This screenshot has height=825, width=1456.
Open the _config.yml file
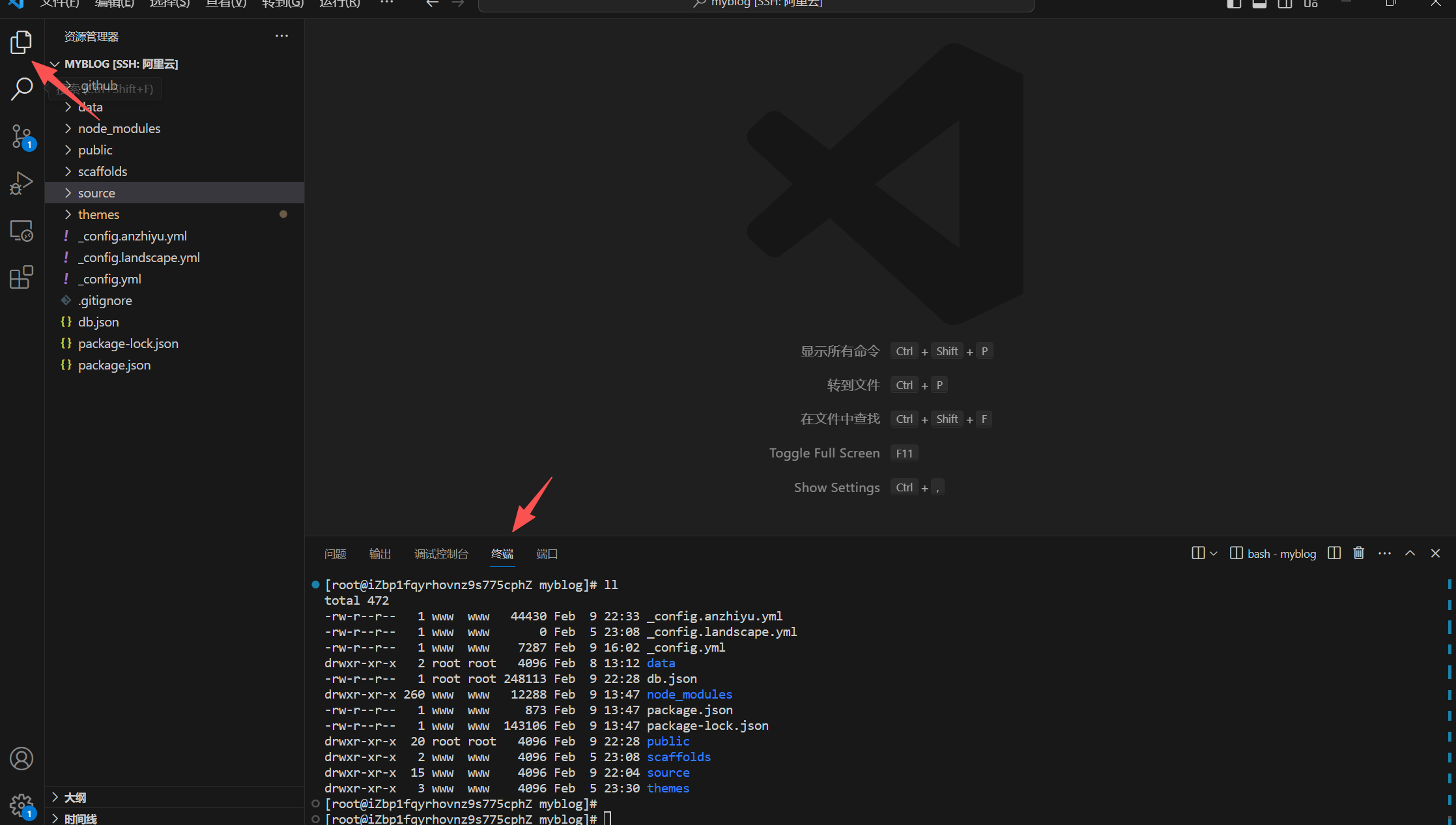(x=109, y=279)
